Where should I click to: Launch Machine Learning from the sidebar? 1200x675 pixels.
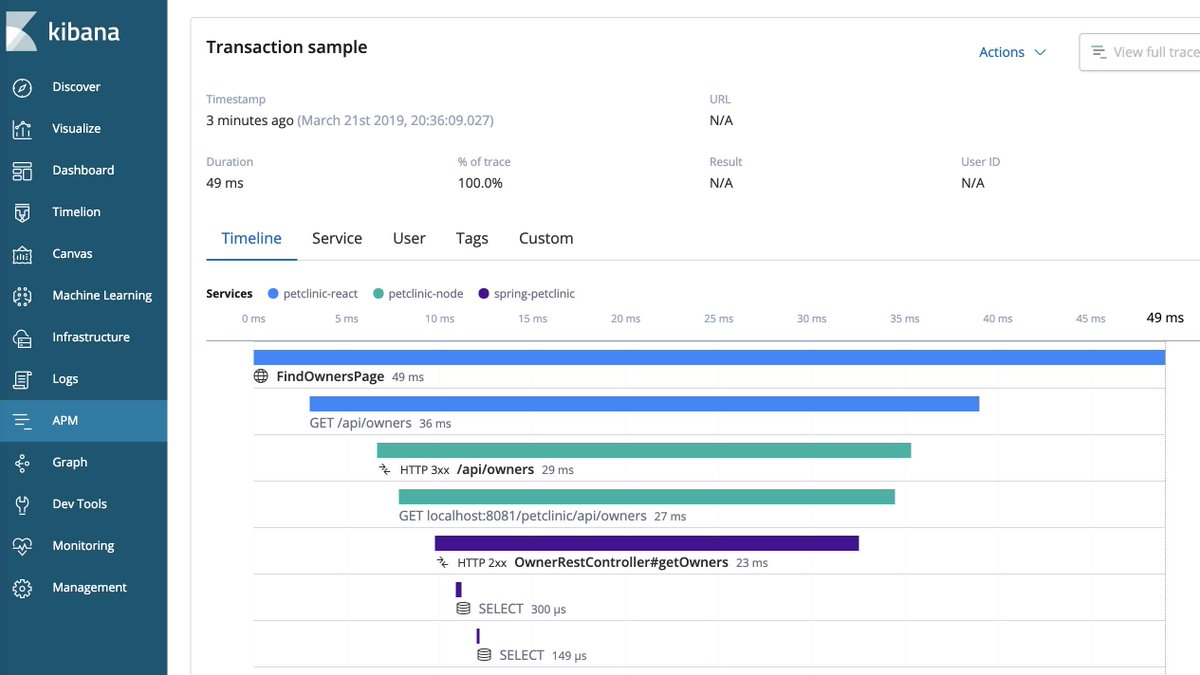coord(22,295)
